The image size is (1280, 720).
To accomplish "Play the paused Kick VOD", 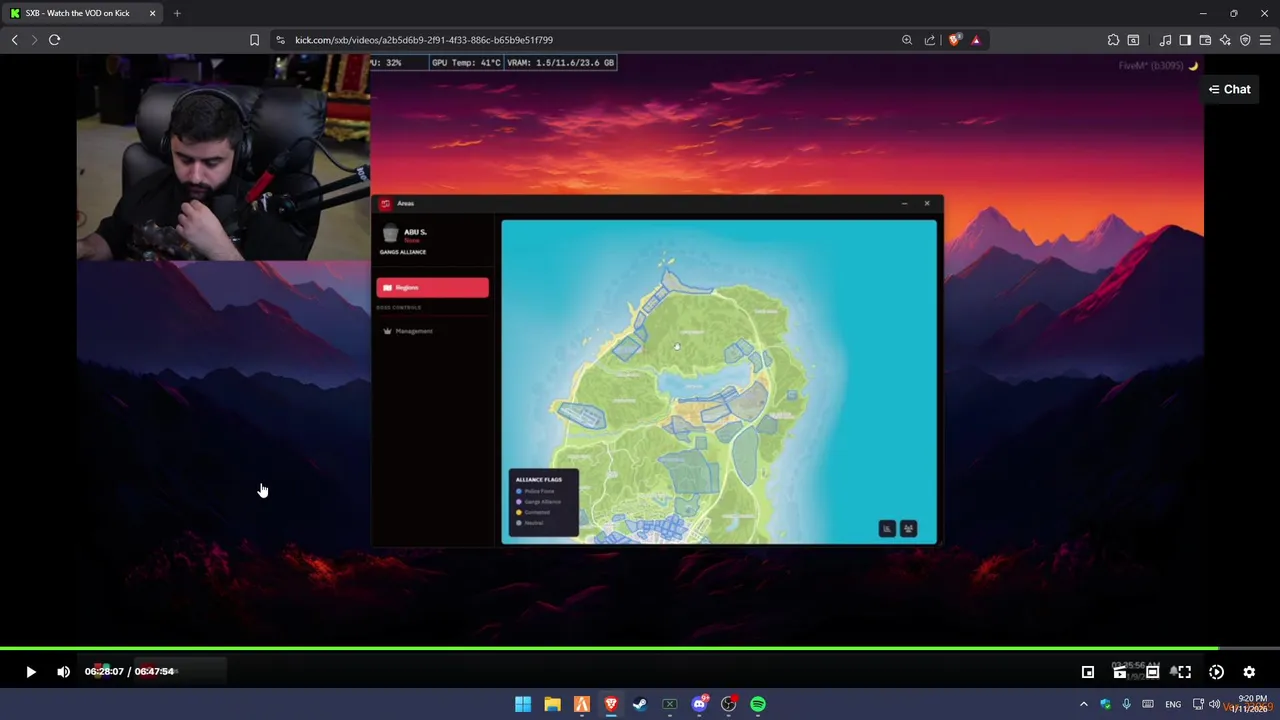I will (x=30, y=672).
